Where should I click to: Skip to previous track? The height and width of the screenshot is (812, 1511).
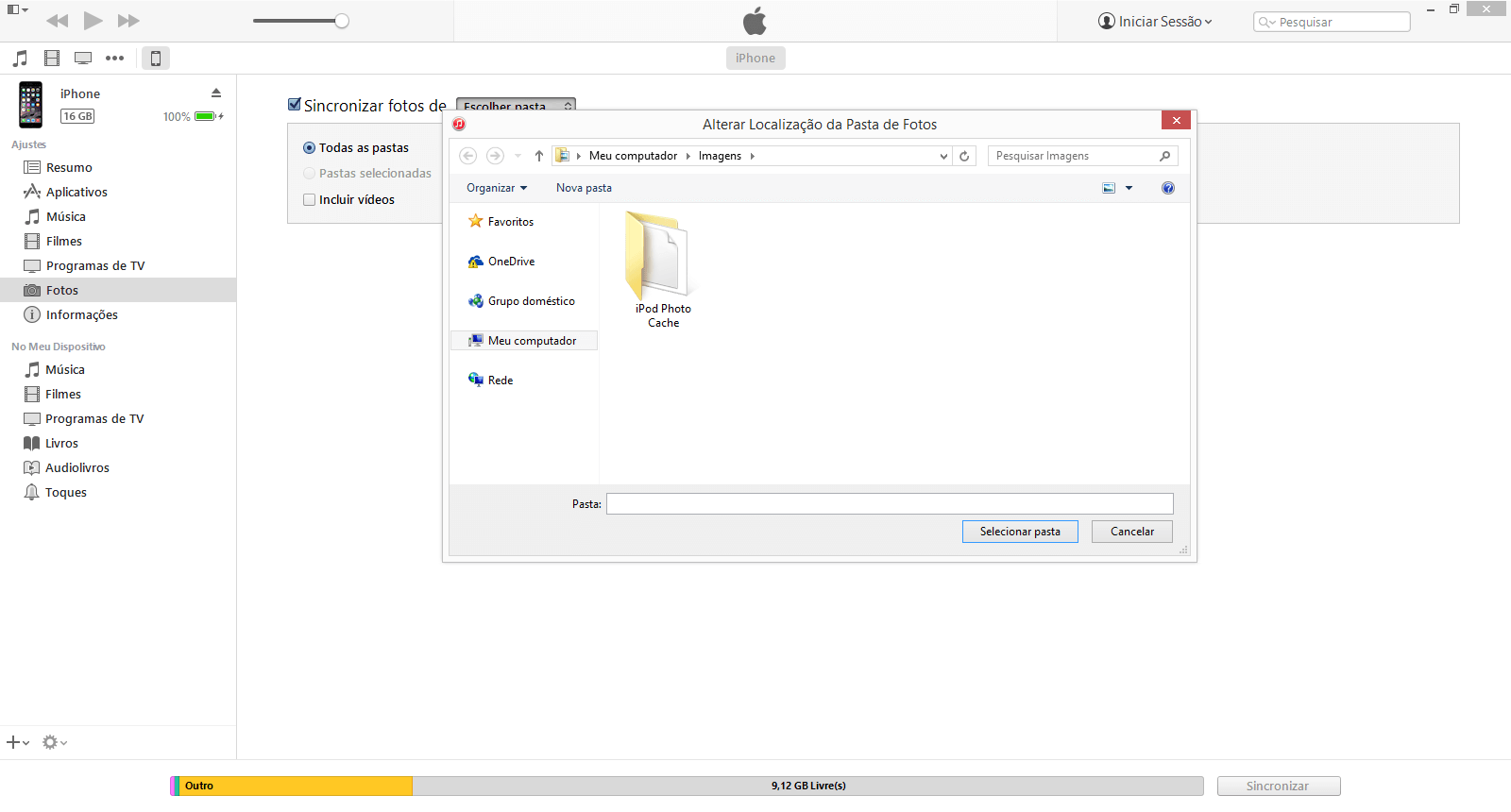tap(57, 21)
